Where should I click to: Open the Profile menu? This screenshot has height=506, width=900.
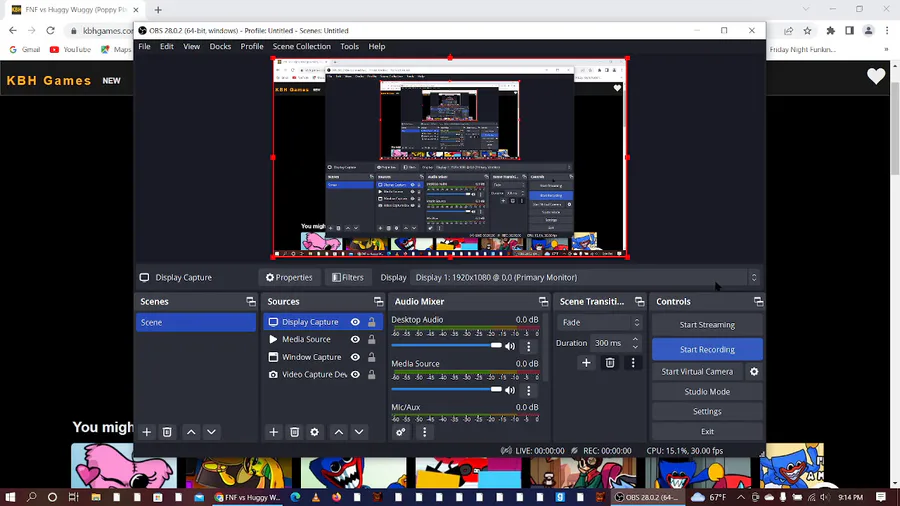(x=251, y=46)
